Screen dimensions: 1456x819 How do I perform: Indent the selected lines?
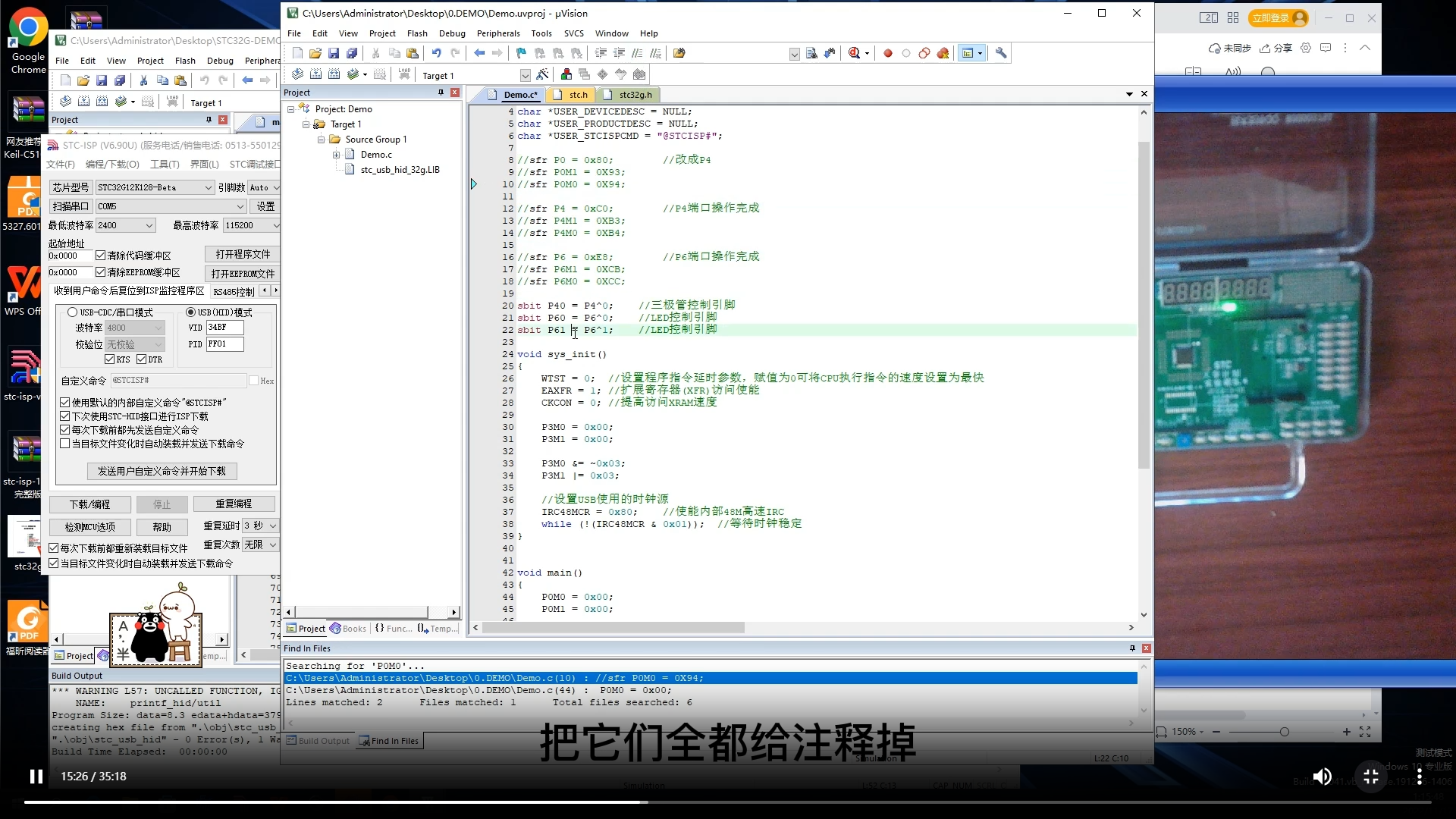coord(601,53)
